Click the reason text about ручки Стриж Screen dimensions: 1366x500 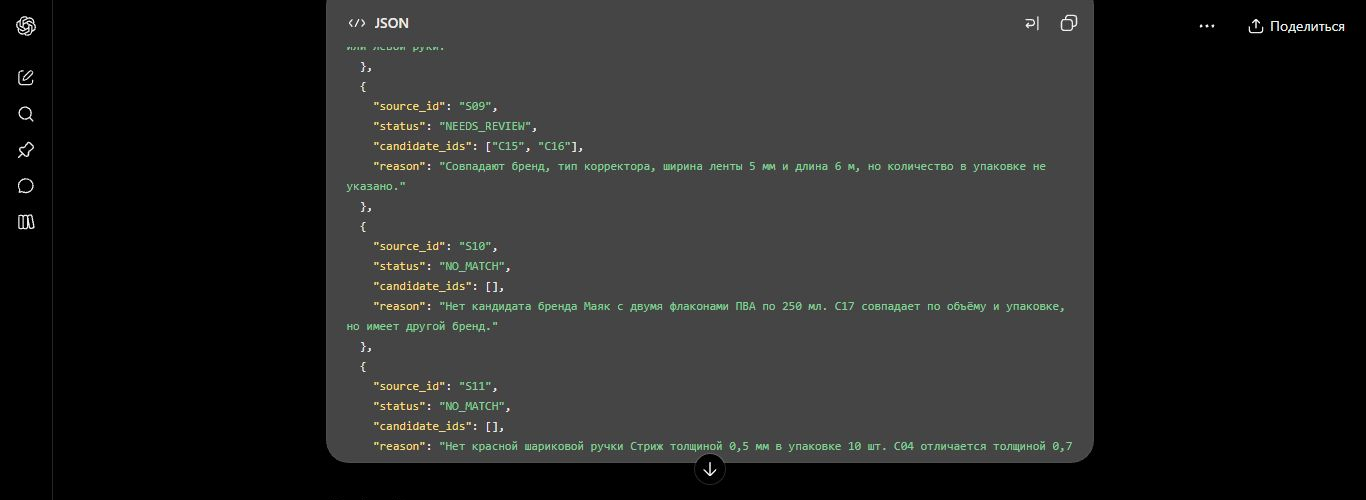point(756,446)
